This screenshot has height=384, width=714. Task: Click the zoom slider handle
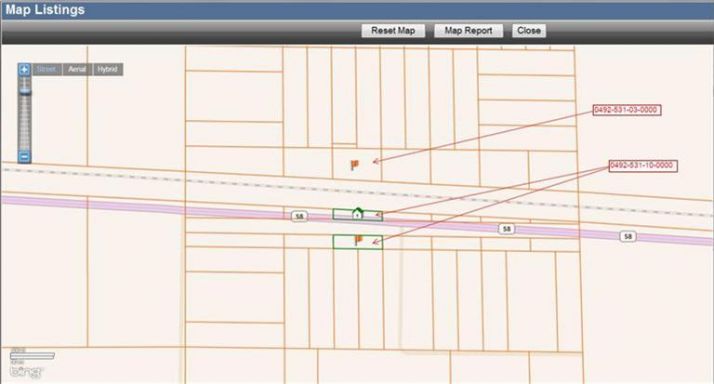24,92
